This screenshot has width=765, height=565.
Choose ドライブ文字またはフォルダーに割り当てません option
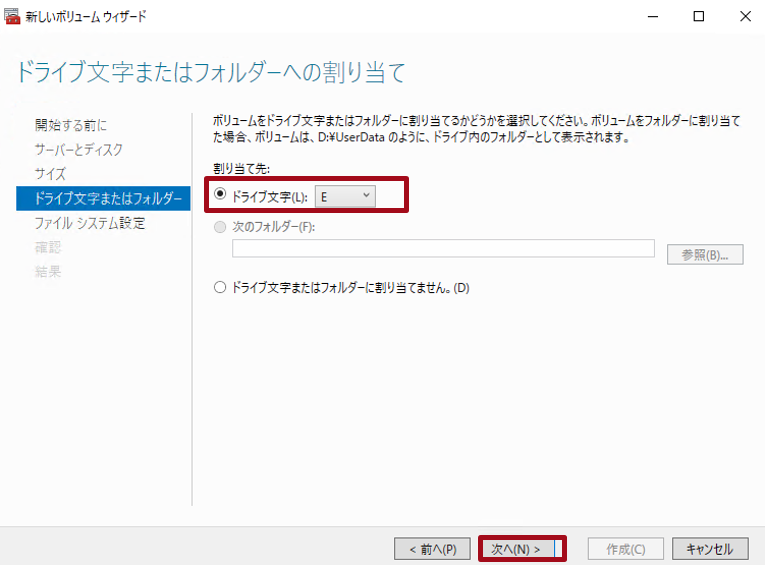pos(220,287)
